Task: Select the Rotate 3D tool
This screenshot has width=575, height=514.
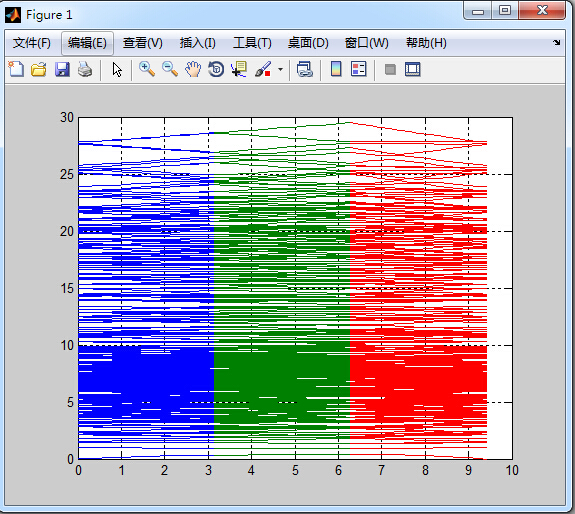Action: 216,69
